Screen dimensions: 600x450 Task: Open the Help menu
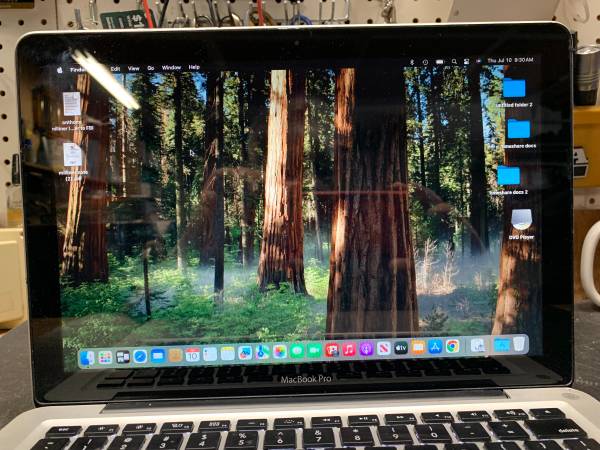[194, 67]
